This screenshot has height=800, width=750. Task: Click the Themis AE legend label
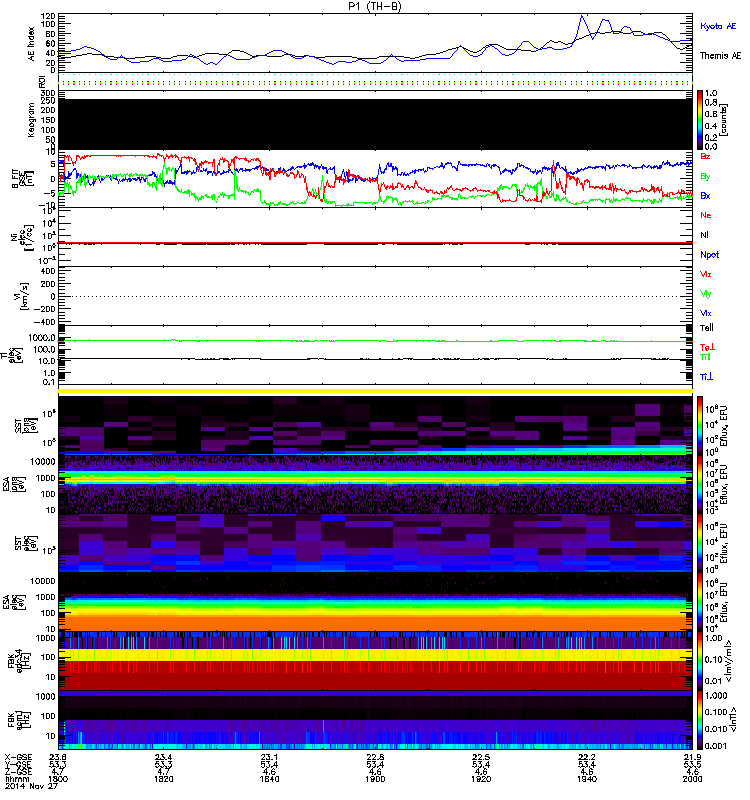(720, 56)
